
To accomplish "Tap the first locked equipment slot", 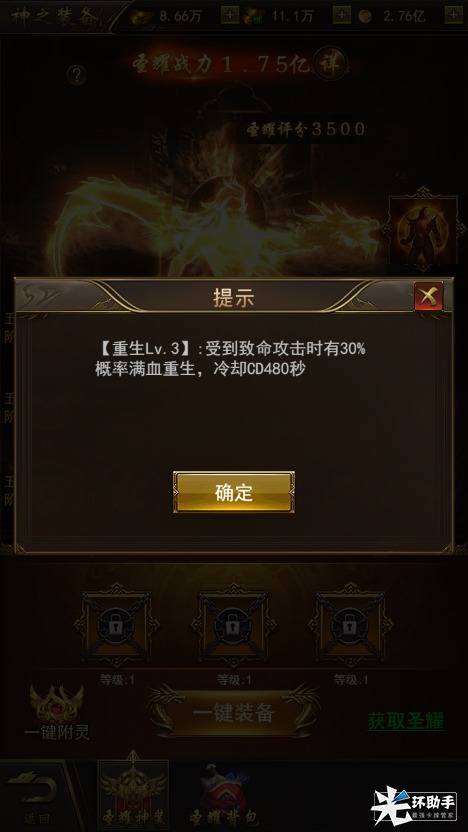I will tap(116, 627).
